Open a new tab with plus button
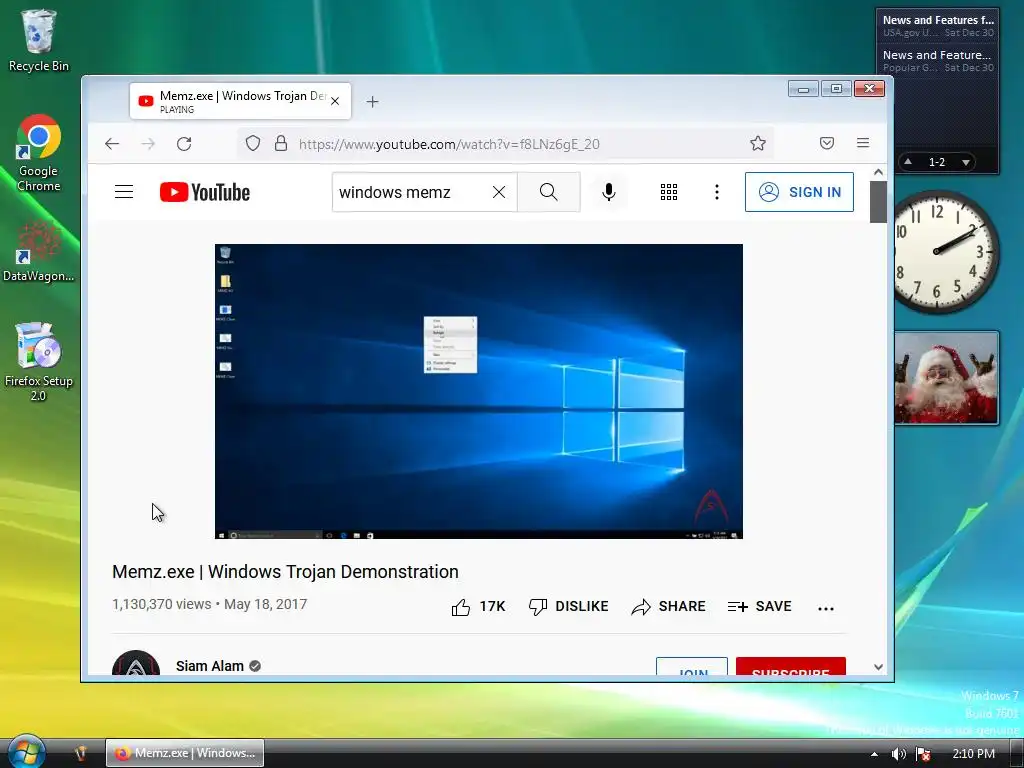This screenshot has width=1024, height=768. pyautogui.click(x=372, y=101)
